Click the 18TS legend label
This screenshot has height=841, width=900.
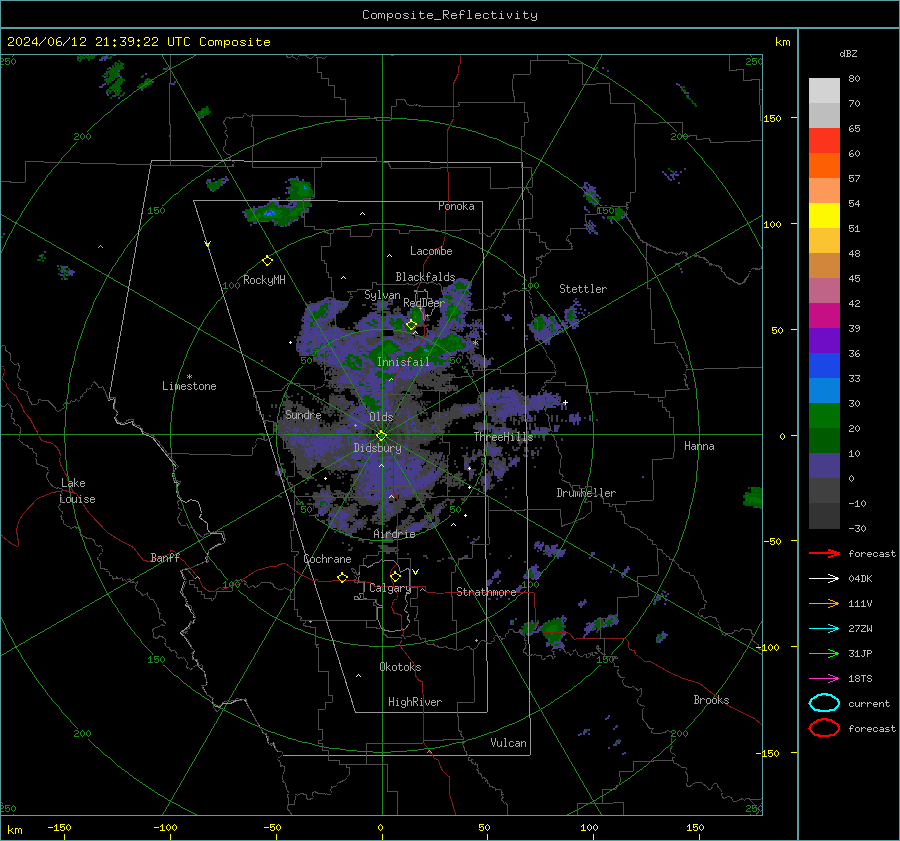click(860, 679)
